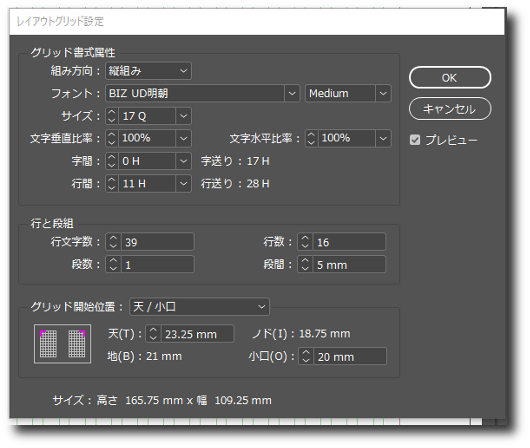
Task: Open the グリッド開始位置 天 / 小口 dropdown
Action: [x=199, y=307]
